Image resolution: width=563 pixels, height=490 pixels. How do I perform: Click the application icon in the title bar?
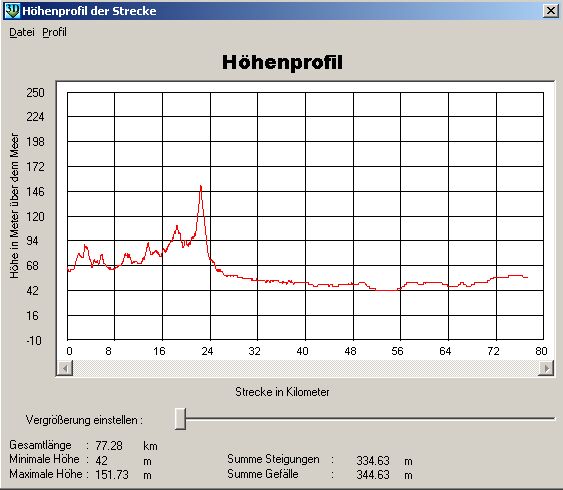coord(12,10)
